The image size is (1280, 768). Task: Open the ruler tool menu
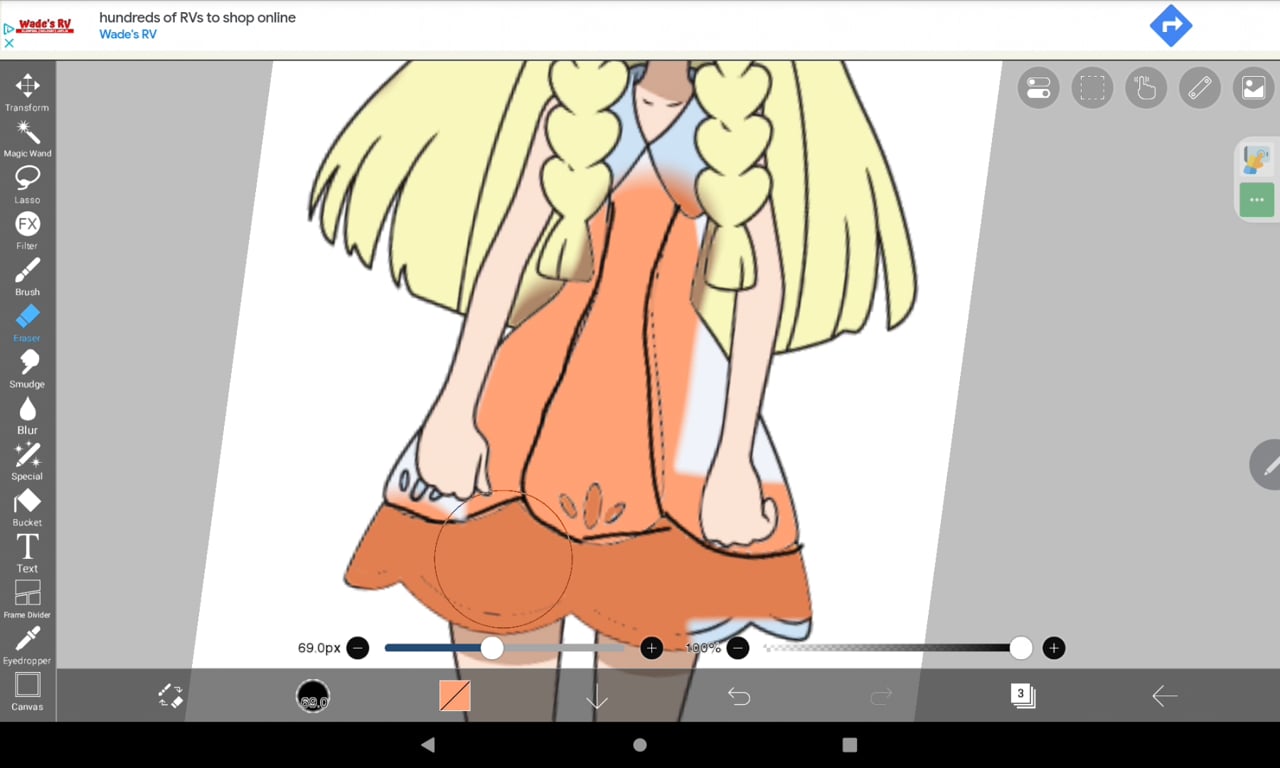1200,88
